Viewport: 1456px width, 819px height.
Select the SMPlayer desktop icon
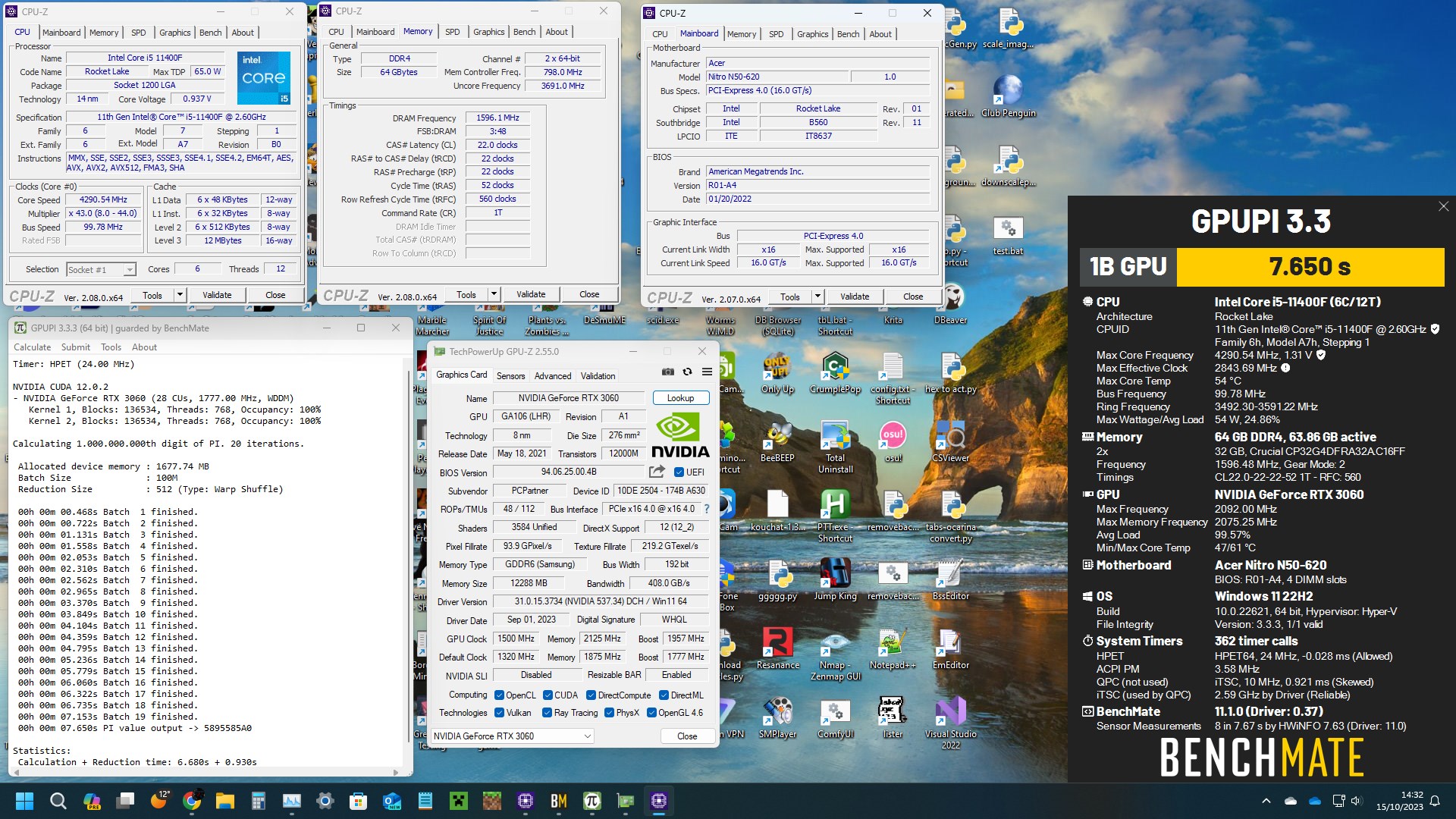777,718
